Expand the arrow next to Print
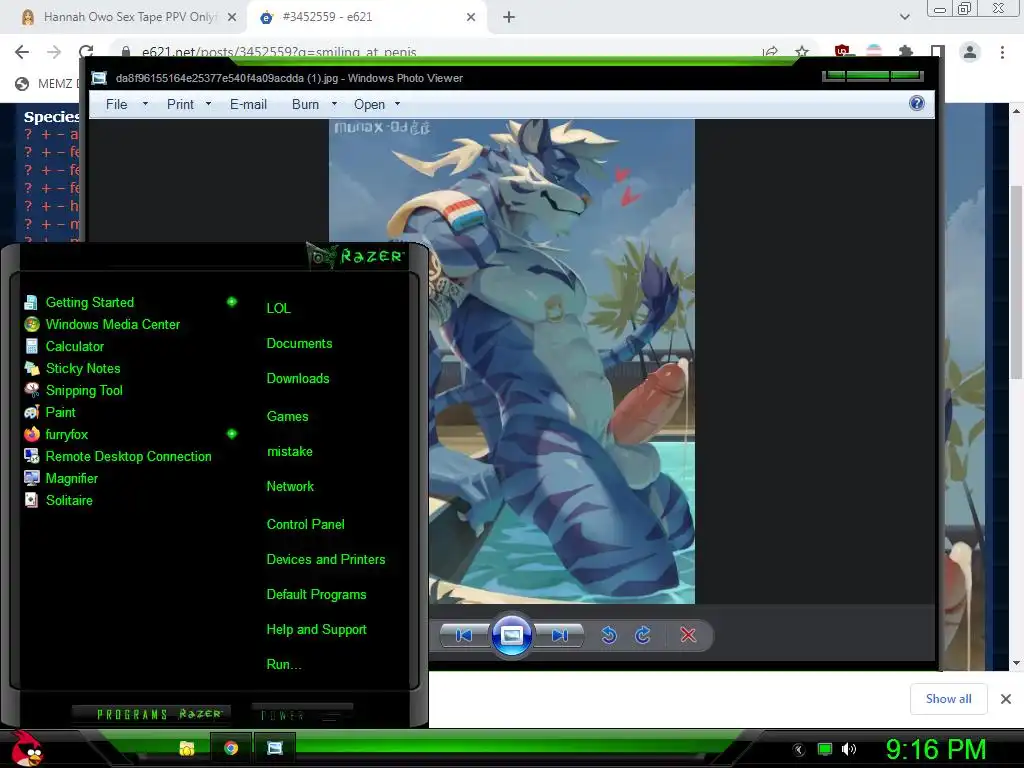 click(208, 104)
